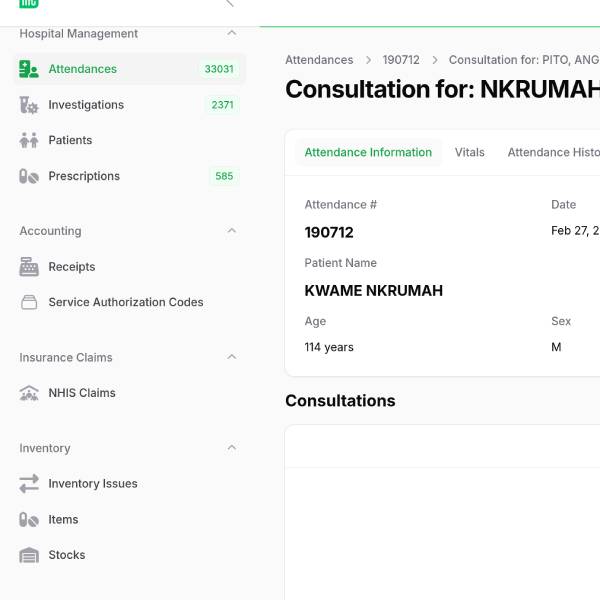Click the Items pills icon
The height and width of the screenshot is (600, 600).
(29, 520)
